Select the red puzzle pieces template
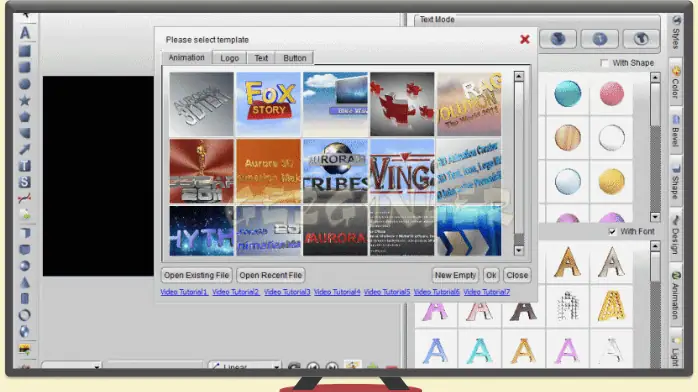This screenshot has height=392, width=698. coord(402,104)
